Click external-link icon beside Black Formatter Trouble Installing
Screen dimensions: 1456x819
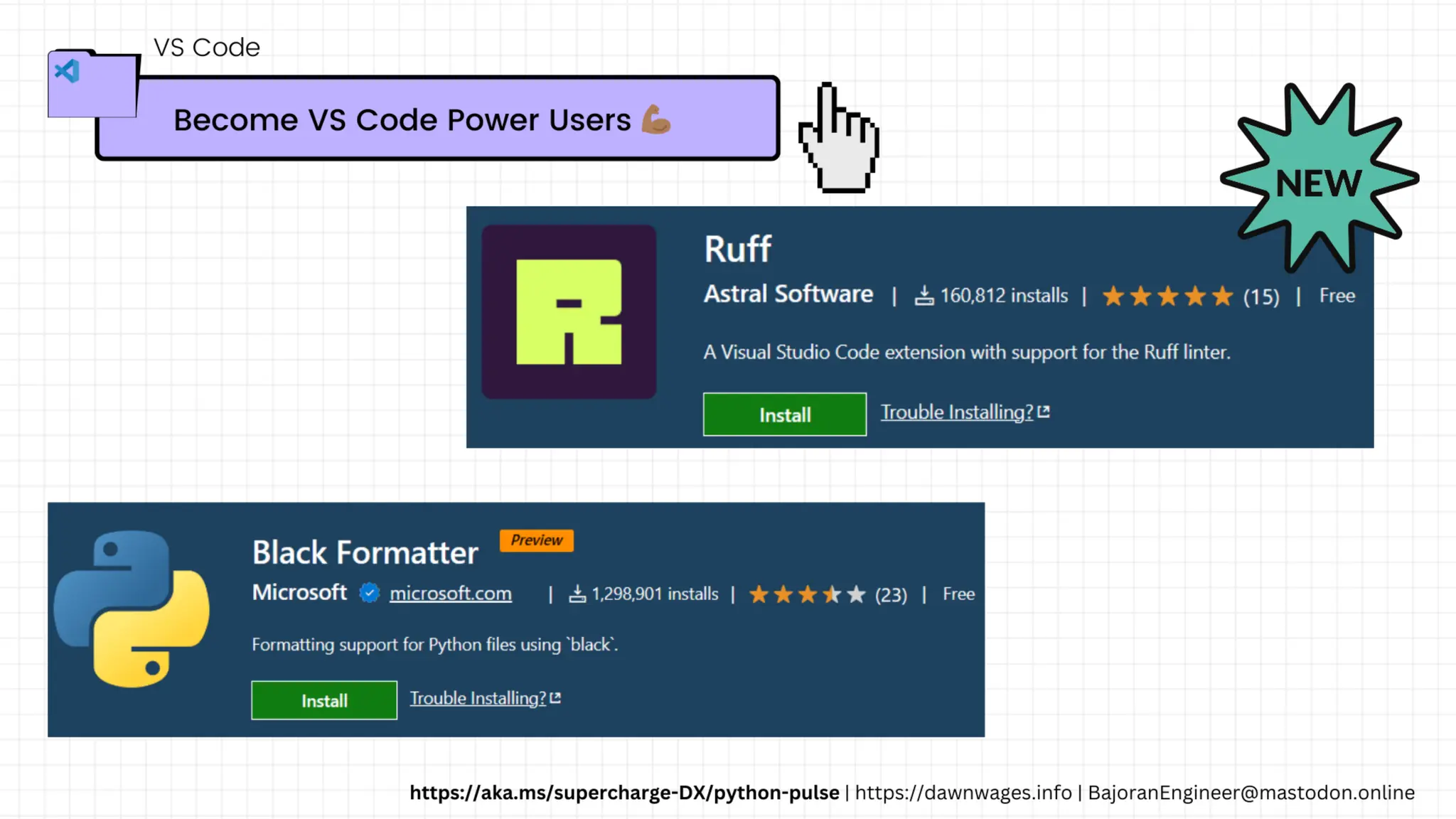coord(555,698)
